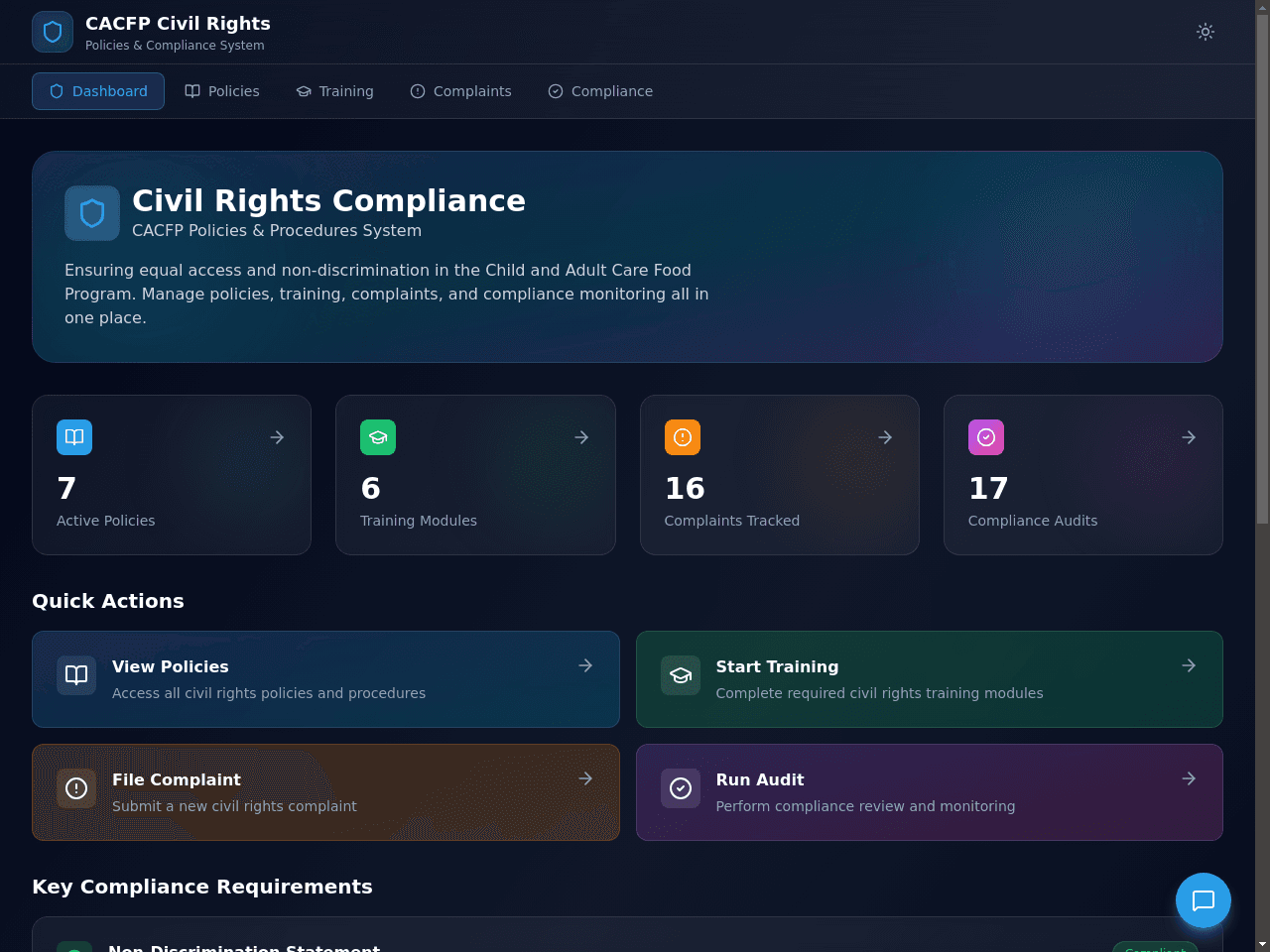Click the alert icon in the Complaints tab
Viewport: 1270px width, 952px height.
point(418,91)
